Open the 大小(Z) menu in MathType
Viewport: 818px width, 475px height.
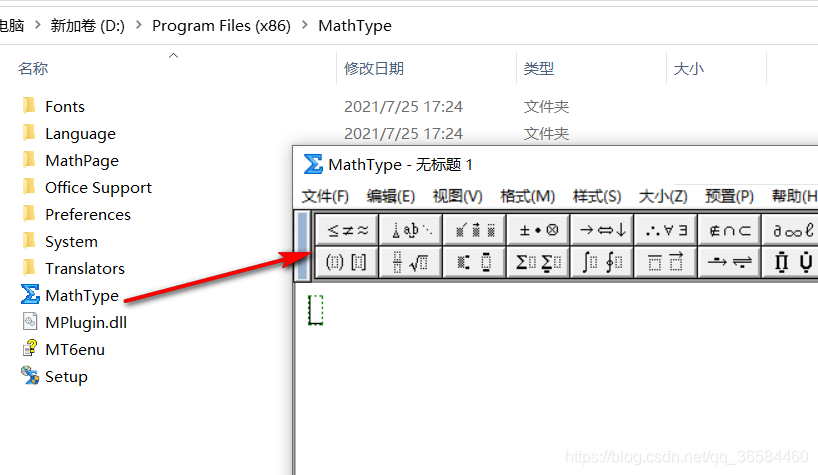click(x=663, y=197)
